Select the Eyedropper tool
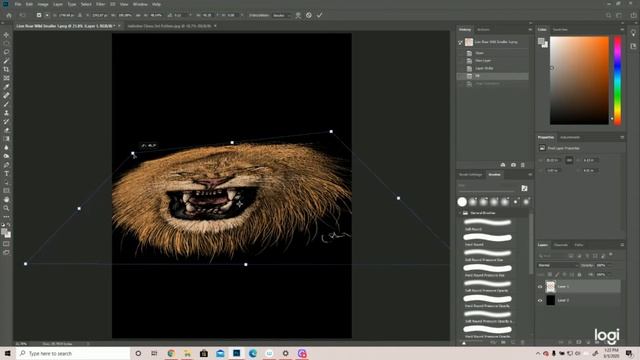This screenshot has height=360, width=640. coord(6,87)
